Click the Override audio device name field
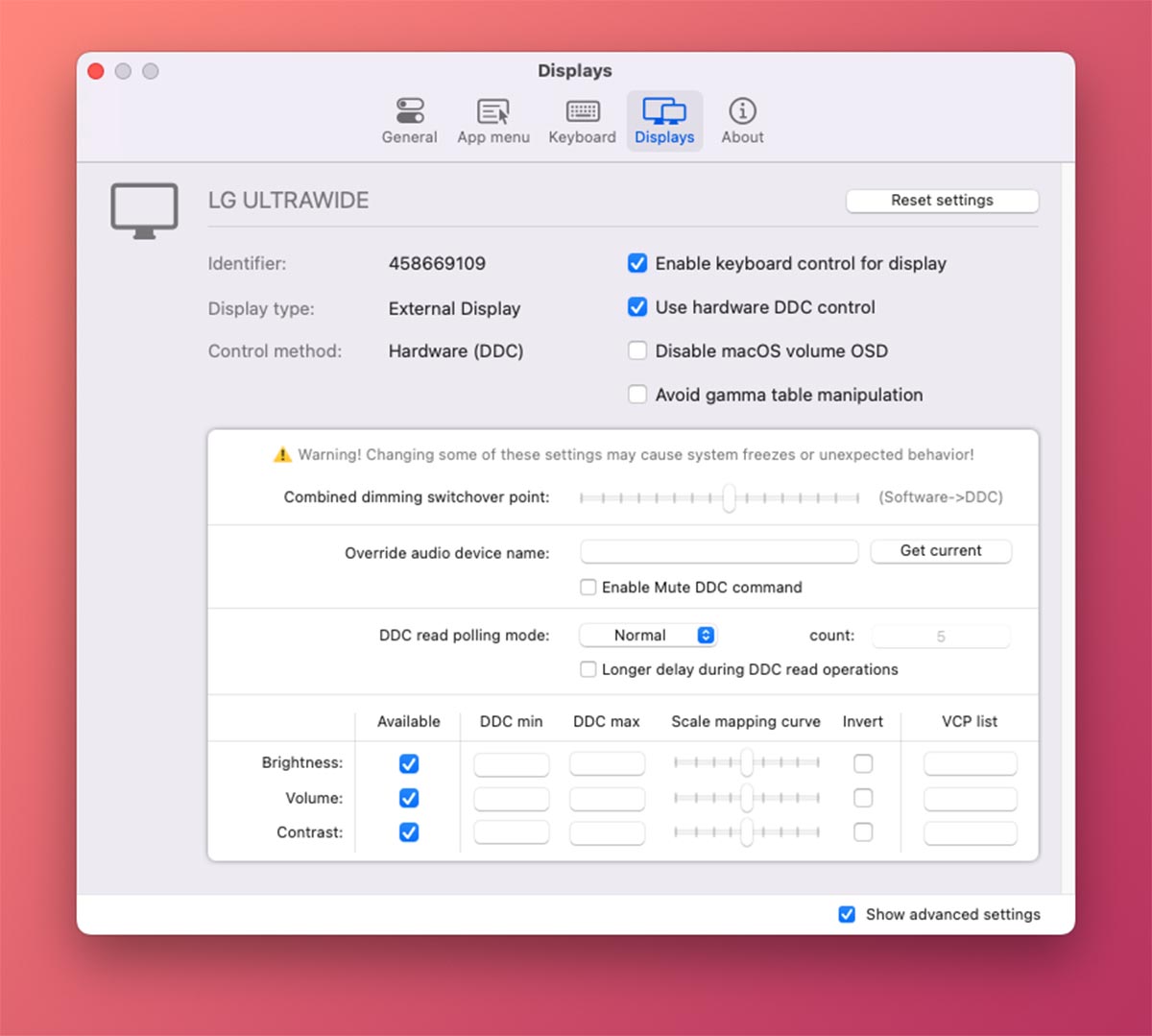The image size is (1152, 1036). tap(719, 551)
